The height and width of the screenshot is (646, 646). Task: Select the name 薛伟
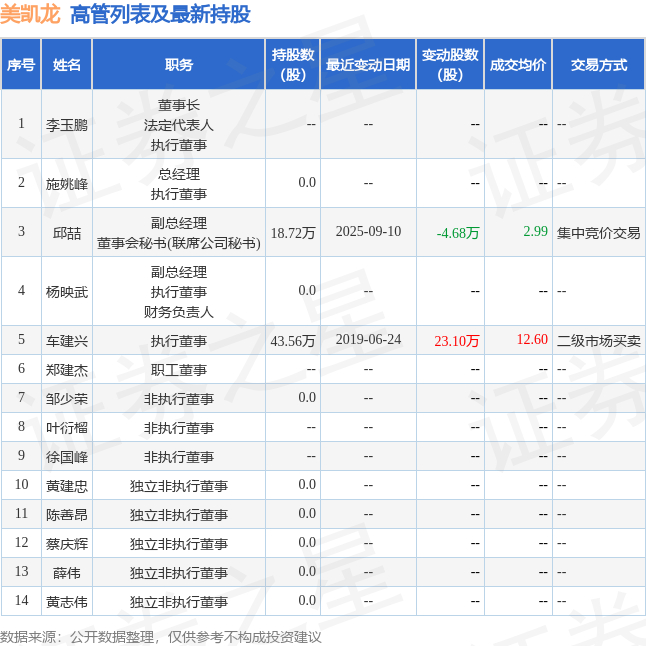point(67,573)
